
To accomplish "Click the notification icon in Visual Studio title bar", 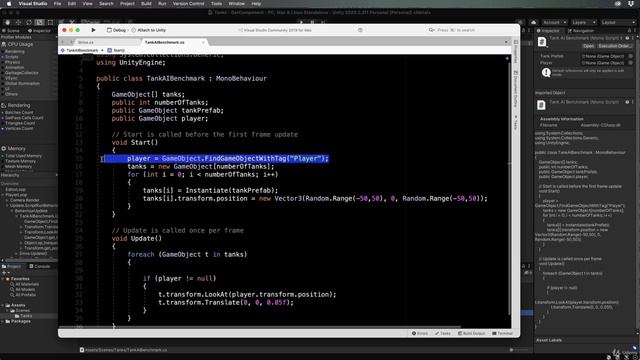I will [360, 30].
